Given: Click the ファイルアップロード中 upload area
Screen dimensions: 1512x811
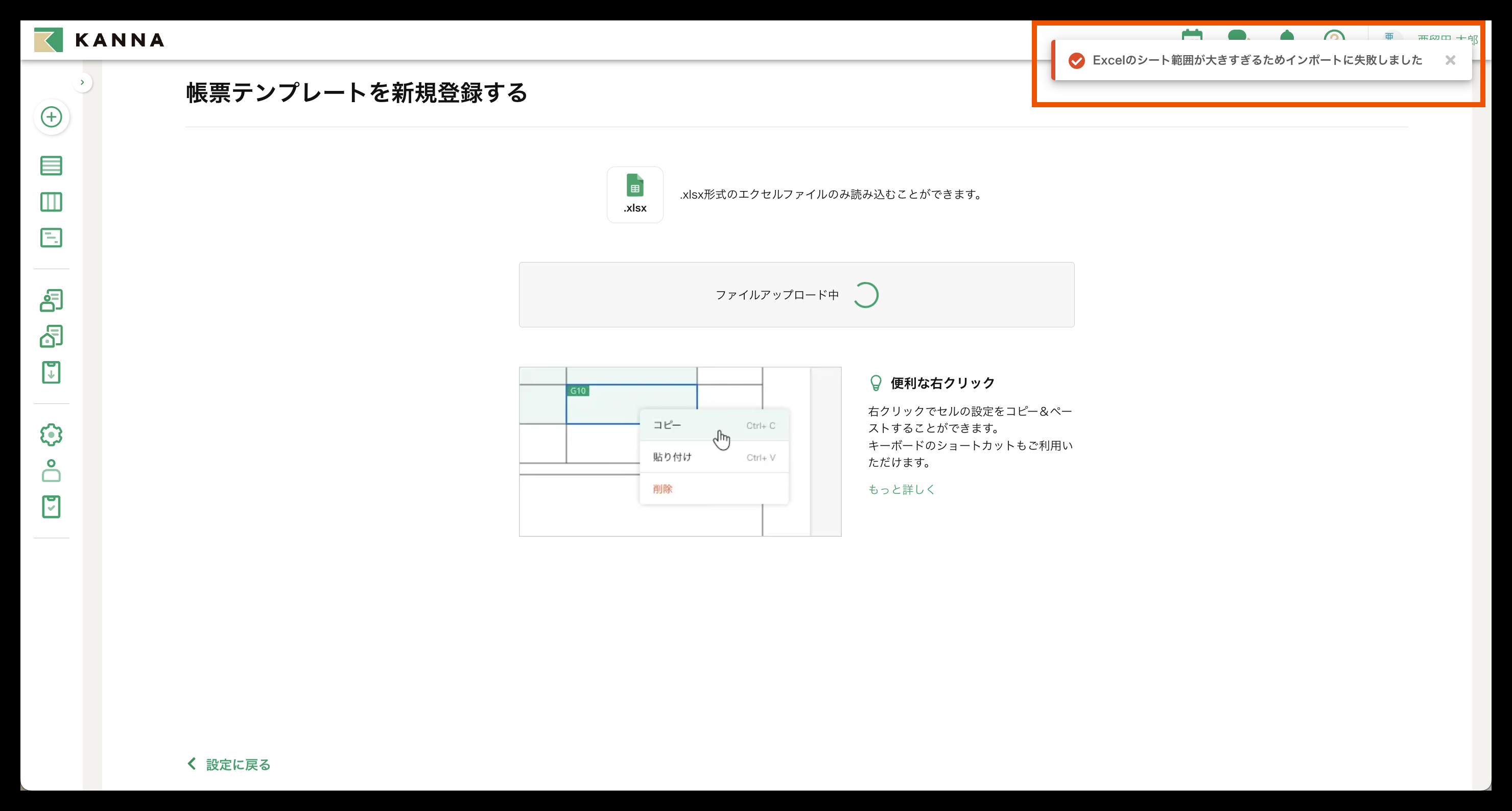Looking at the screenshot, I should coord(796,295).
